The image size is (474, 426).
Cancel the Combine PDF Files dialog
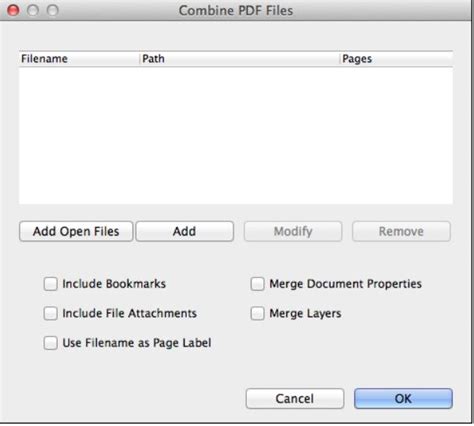295,399
